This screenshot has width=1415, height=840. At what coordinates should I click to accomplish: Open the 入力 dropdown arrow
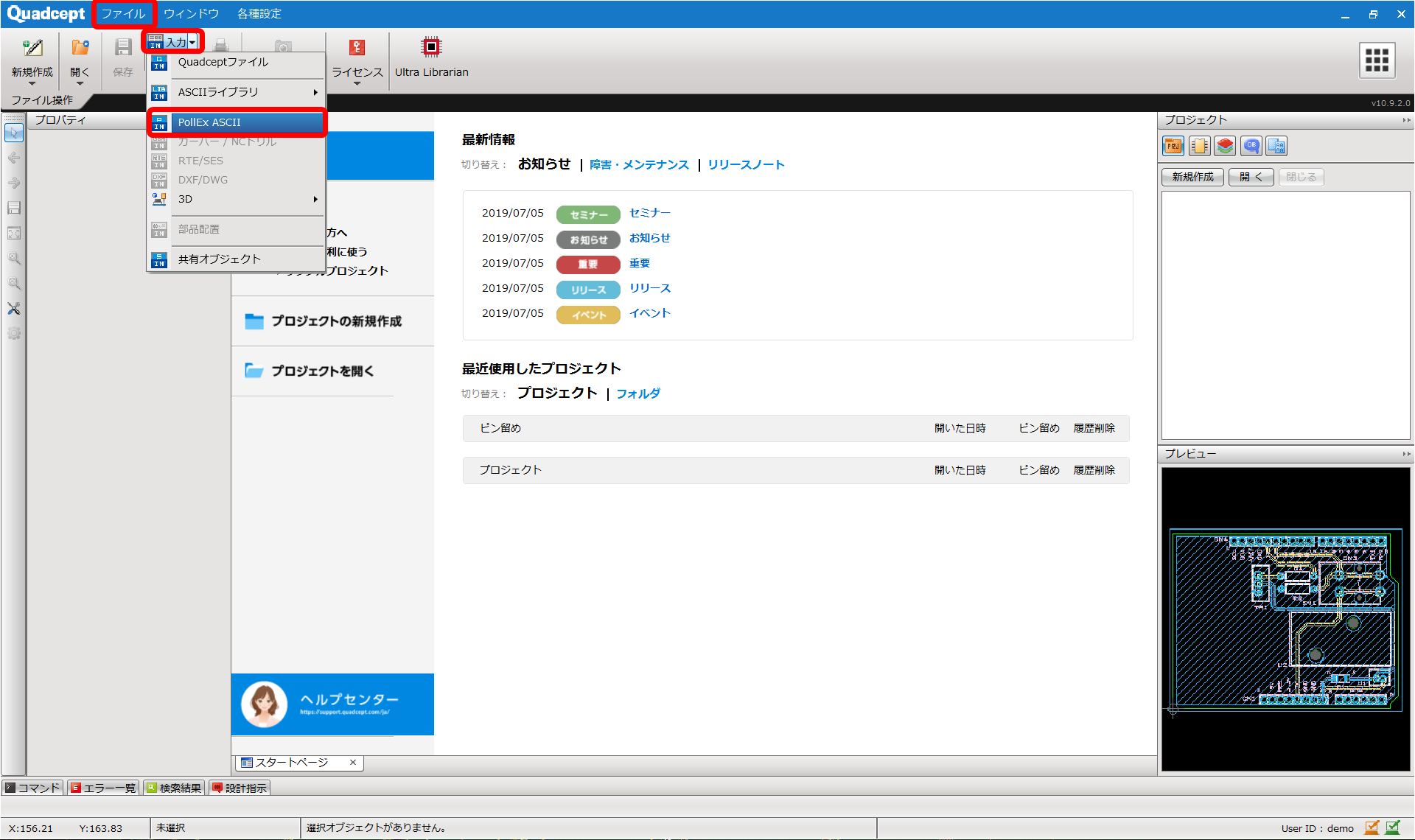[192, 43]
